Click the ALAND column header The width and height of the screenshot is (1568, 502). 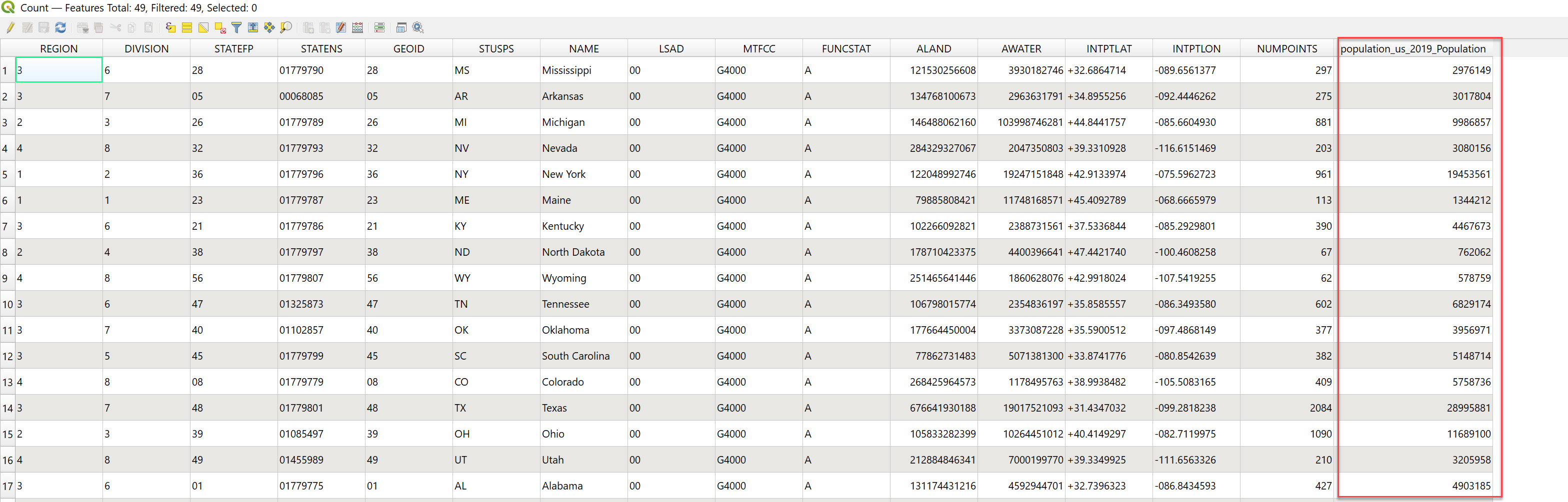[933, 48]
